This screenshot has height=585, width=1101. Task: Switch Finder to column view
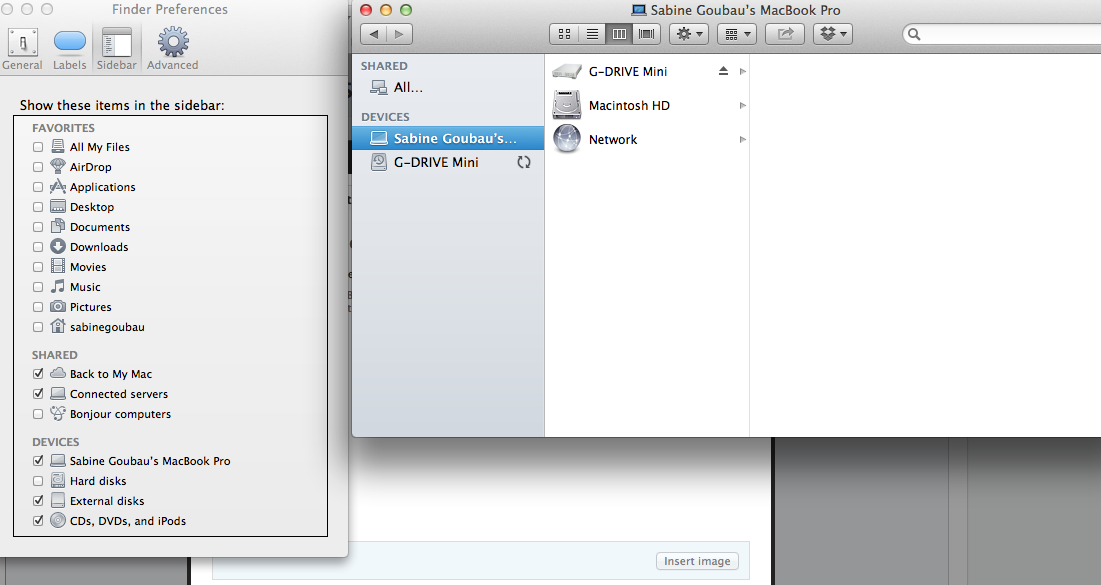619,34
